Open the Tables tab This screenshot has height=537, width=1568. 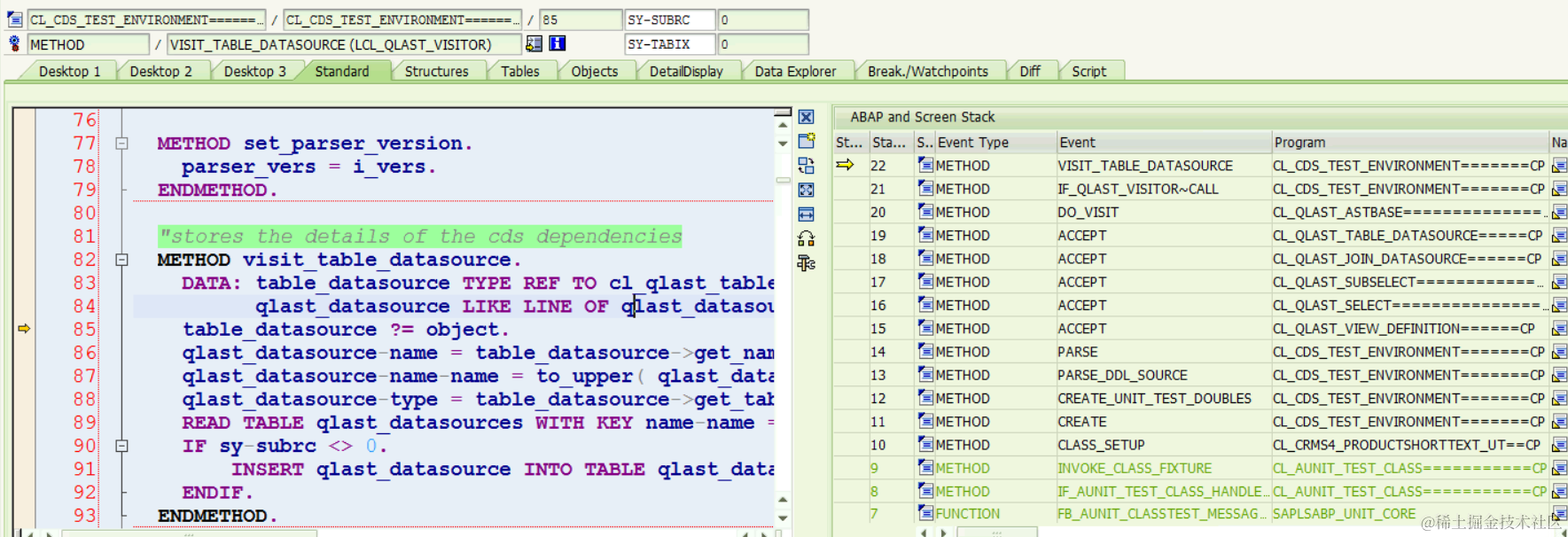(x=519, y=72)
